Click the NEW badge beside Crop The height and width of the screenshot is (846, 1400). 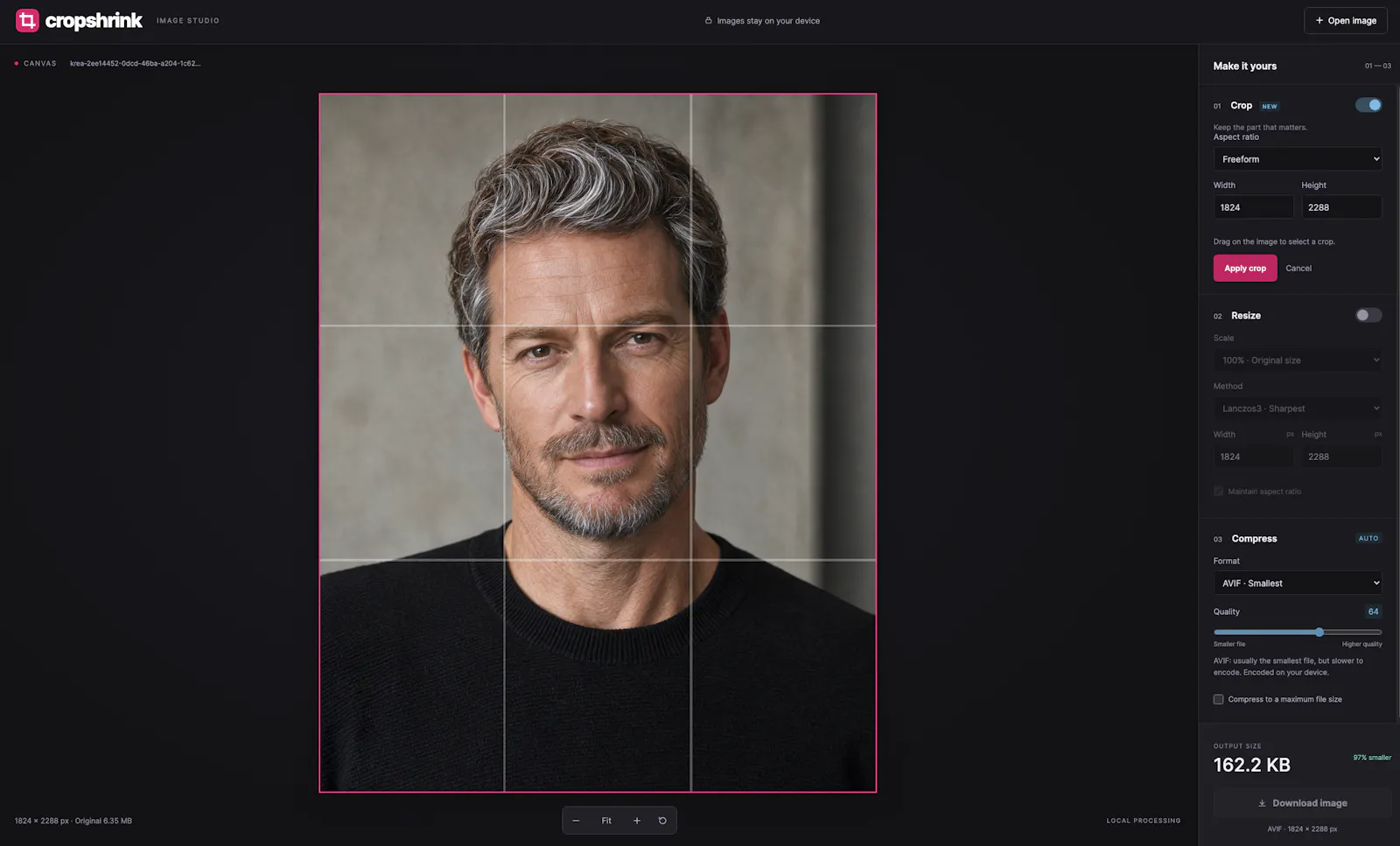pyautogui.click(x=1270, y=106)
